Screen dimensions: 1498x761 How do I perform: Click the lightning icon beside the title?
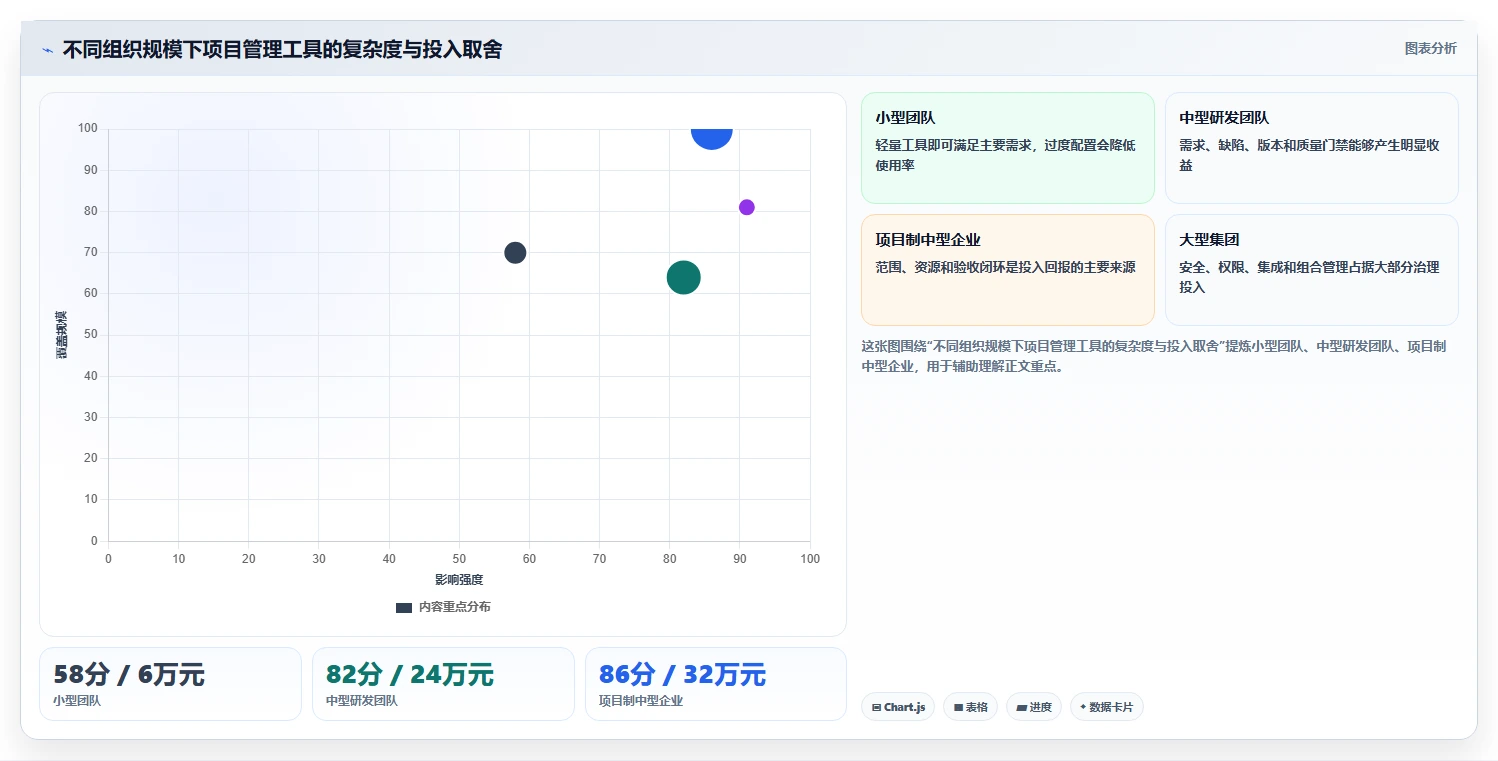click(47, 50)
